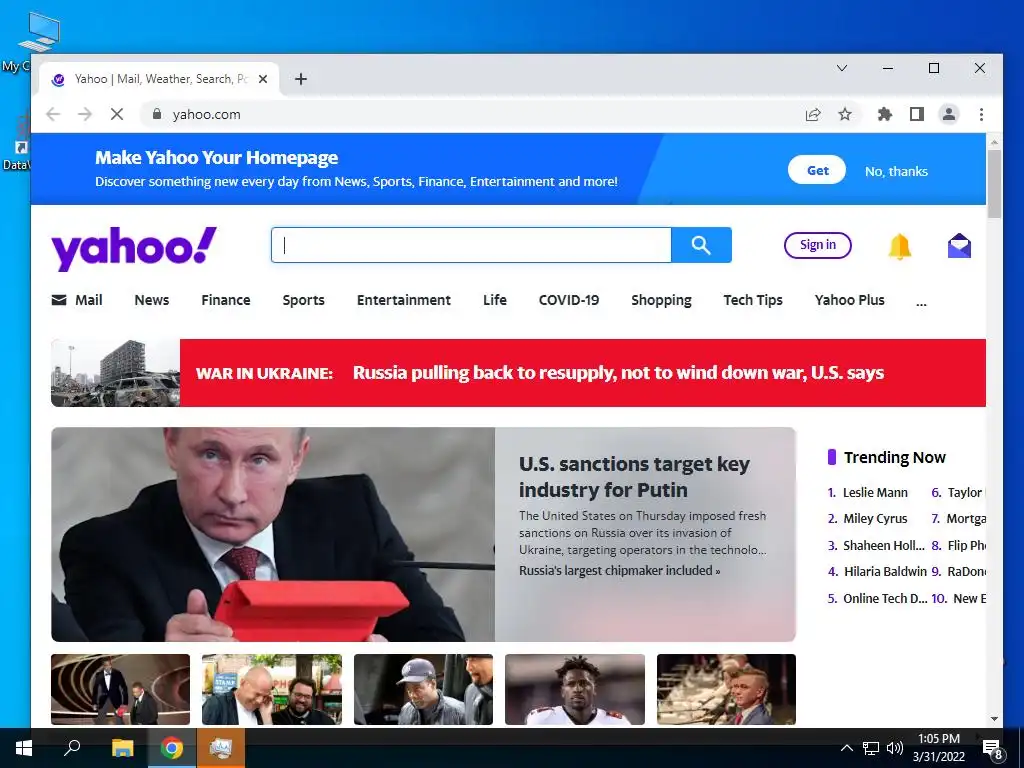The width and height of the screenshot is (1024, 768).
Task: Open War in Ukraine headline
Action: [x=618, y=372]
